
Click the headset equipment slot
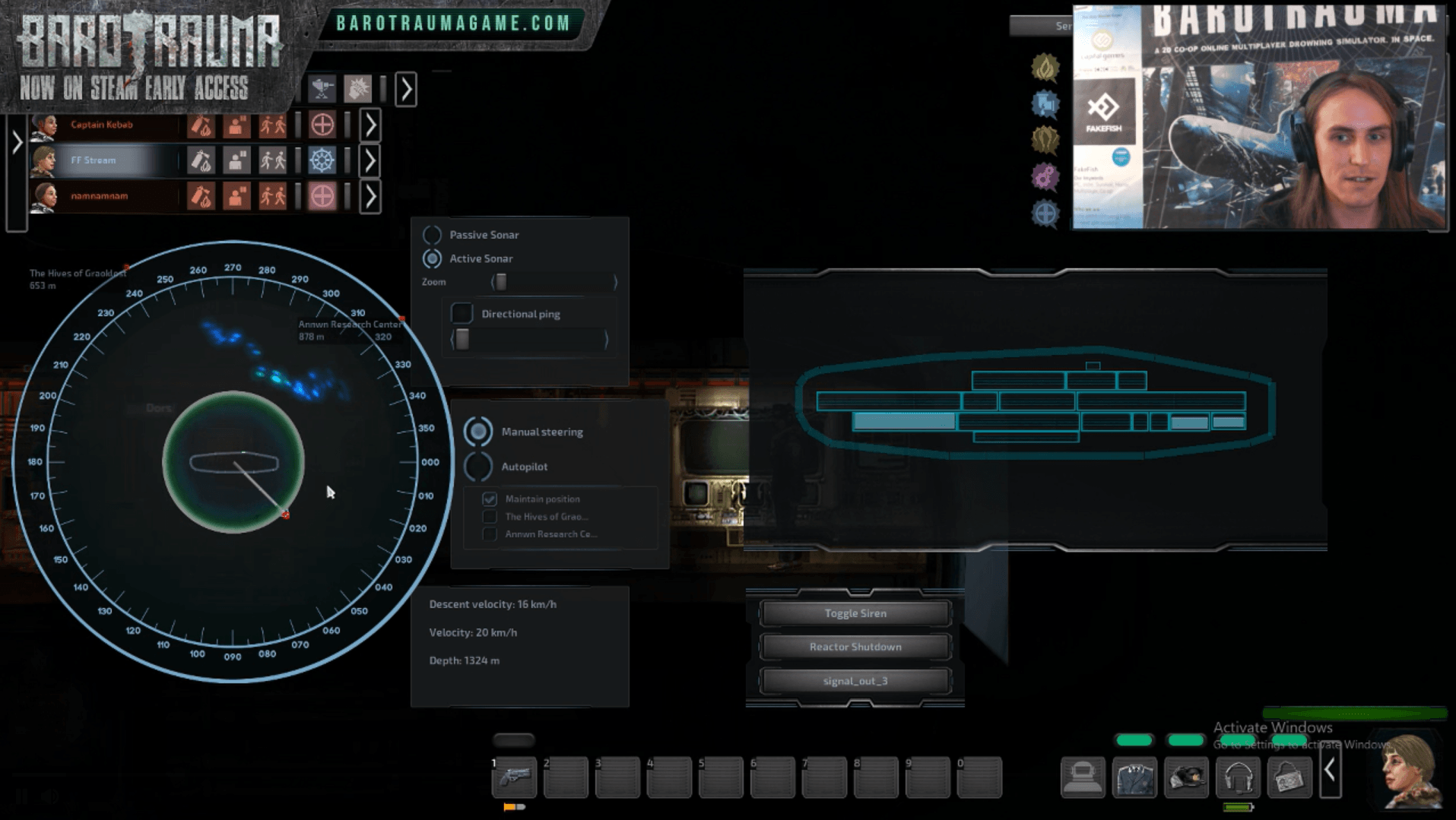1238,777
